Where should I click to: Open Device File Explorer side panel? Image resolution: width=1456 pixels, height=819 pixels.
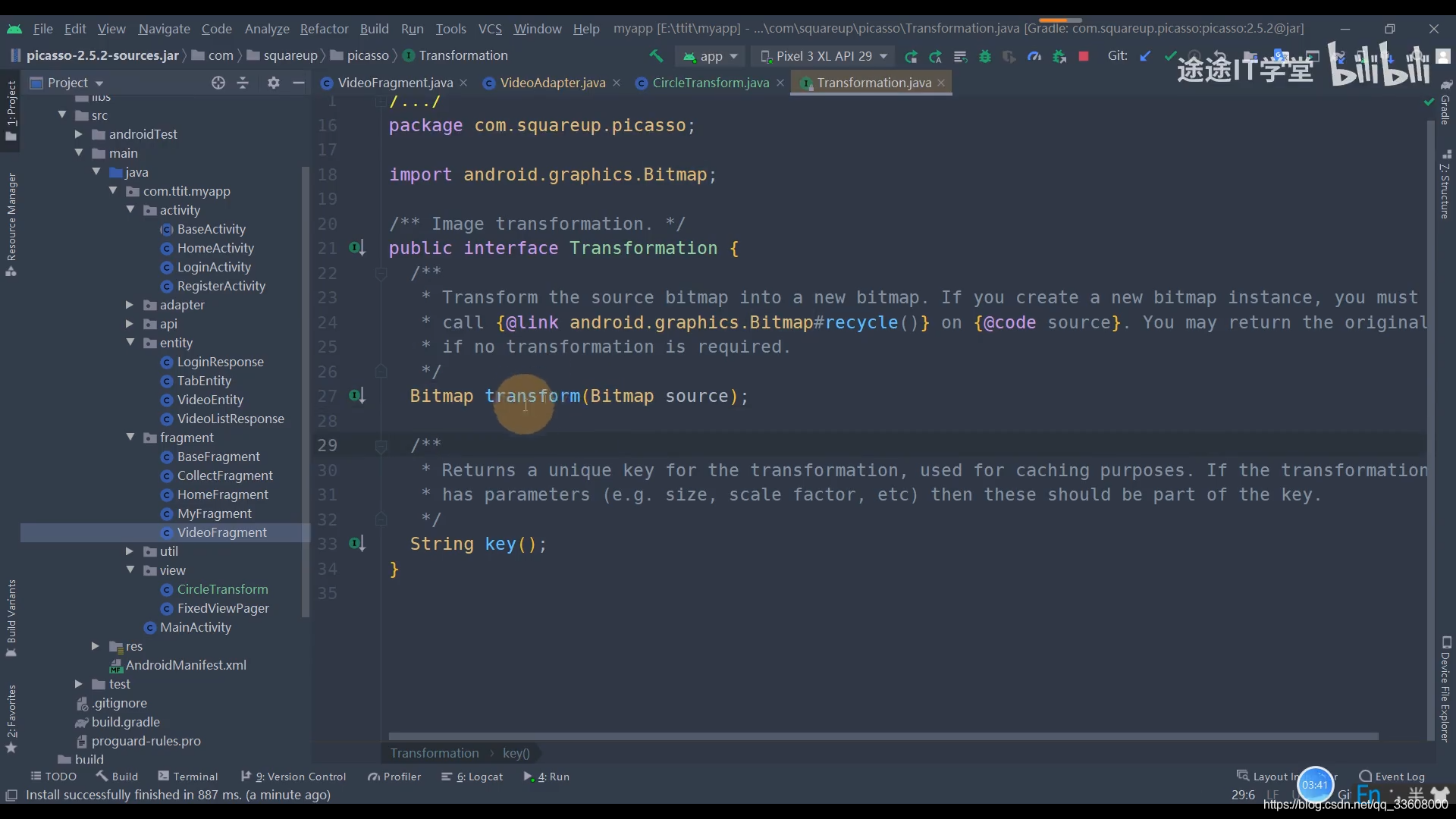click(x=1445, y=689)
